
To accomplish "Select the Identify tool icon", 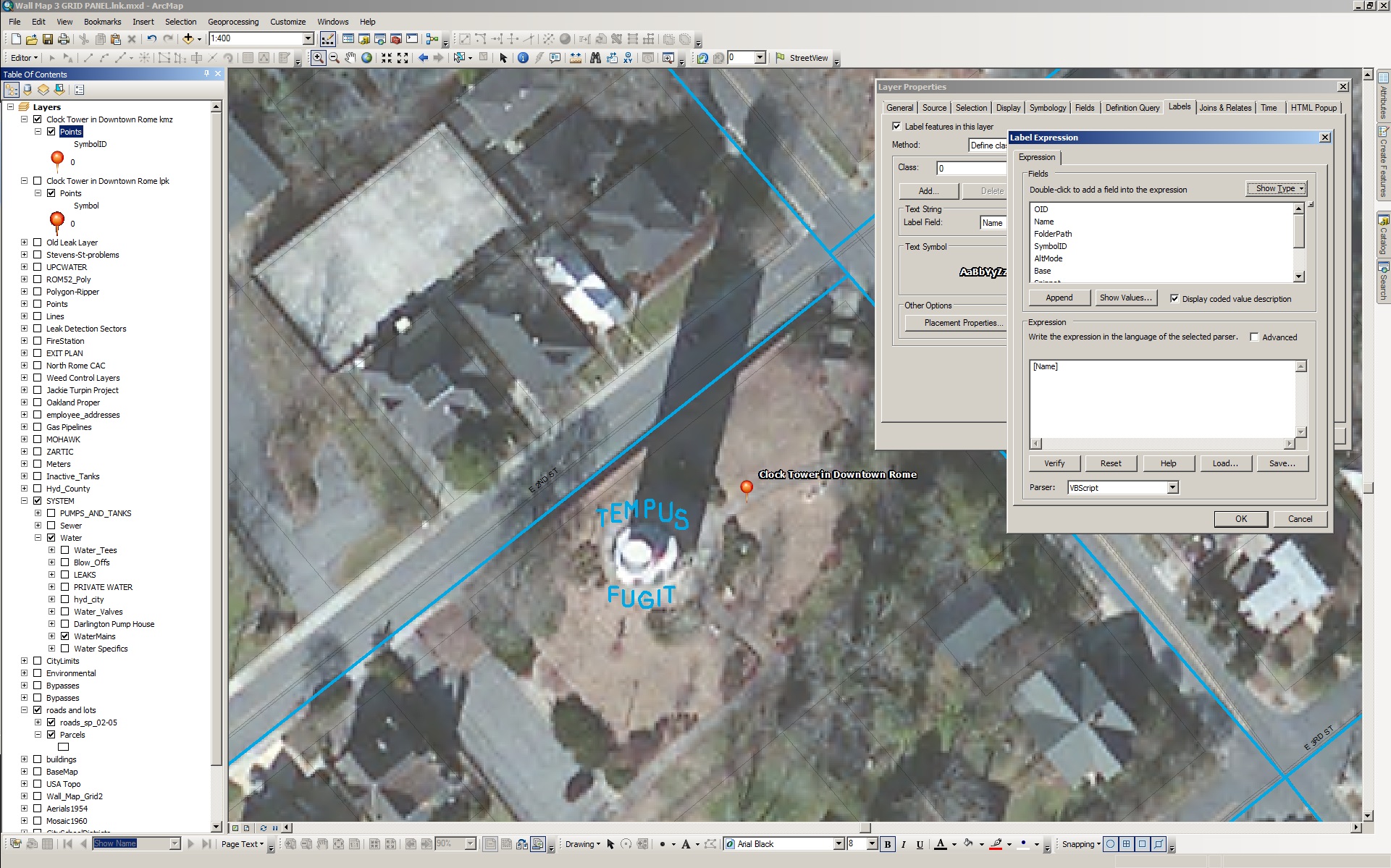I will point(523,58).
